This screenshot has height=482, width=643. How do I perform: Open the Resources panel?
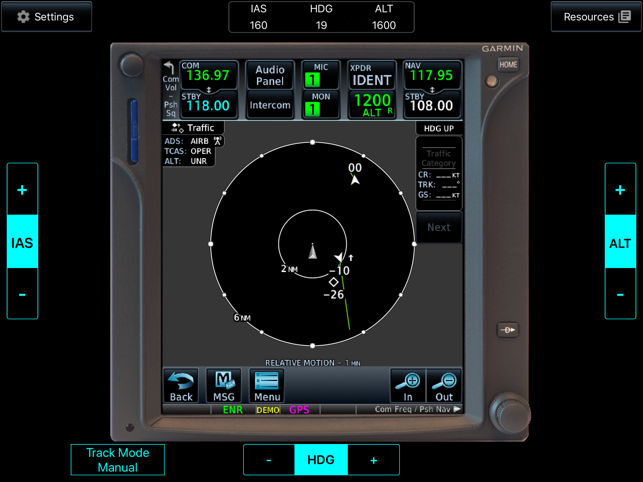pos(596,17)
